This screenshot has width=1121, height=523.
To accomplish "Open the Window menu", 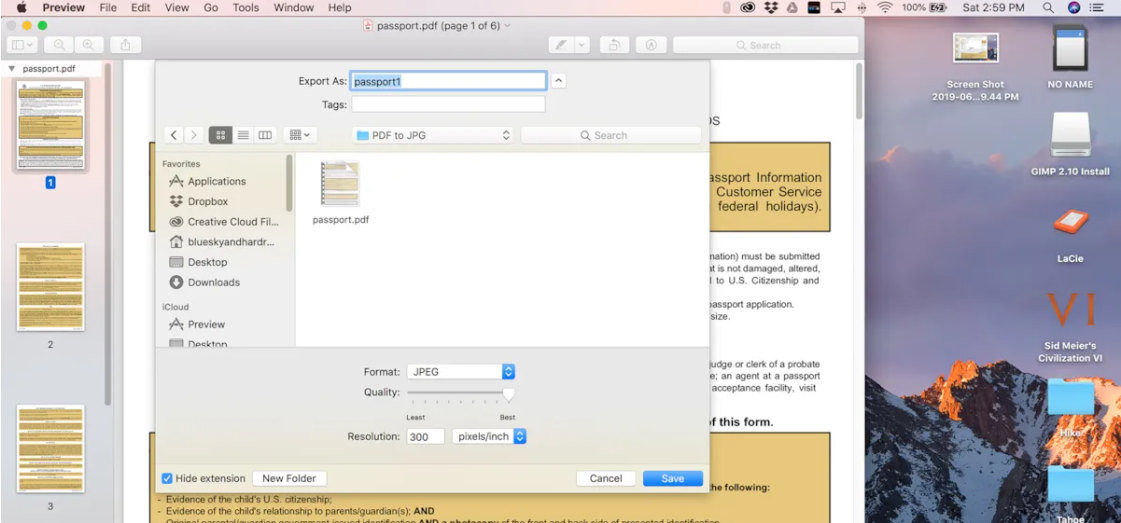I will (x=294, y=8).
